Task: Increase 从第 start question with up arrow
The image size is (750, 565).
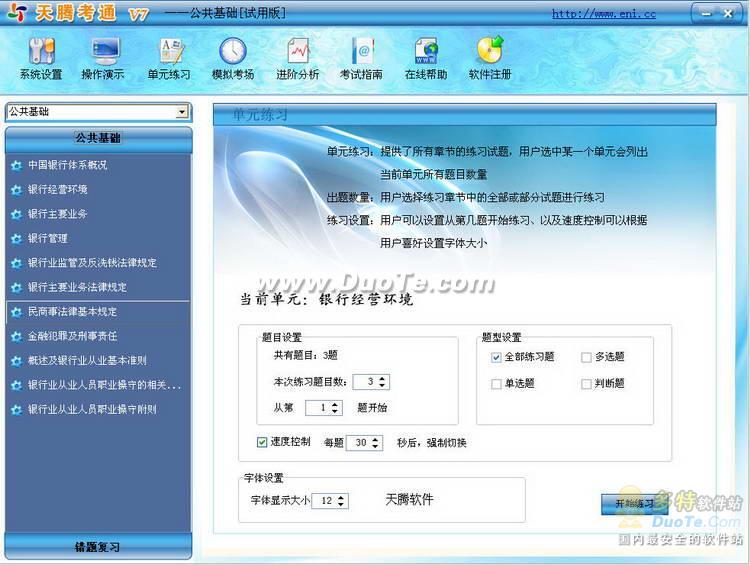Action: (x=334, y=405)
